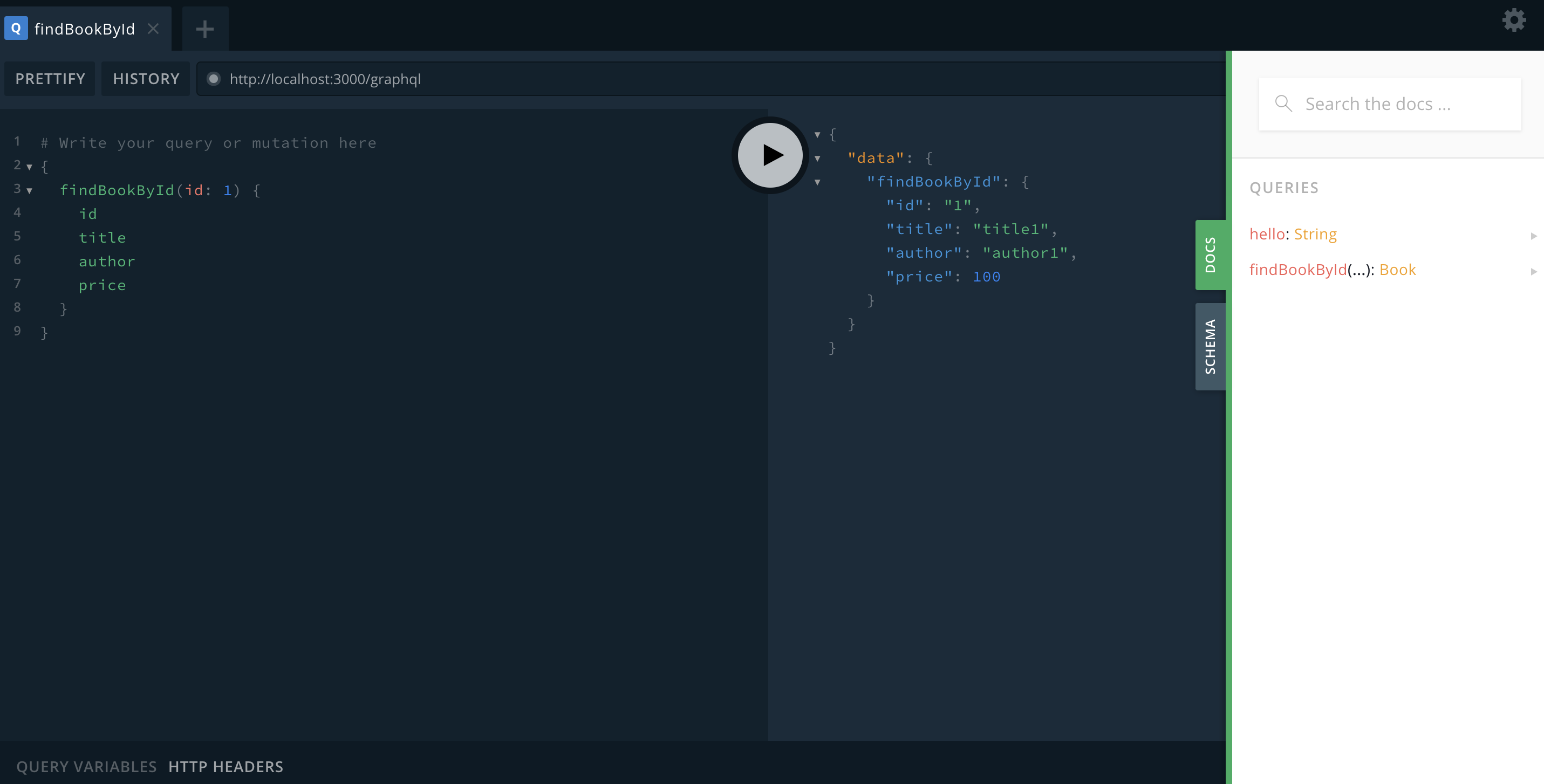Click PRETTIFY to format query
Screen dimensions: 1544x784
(x=50, y=78)
